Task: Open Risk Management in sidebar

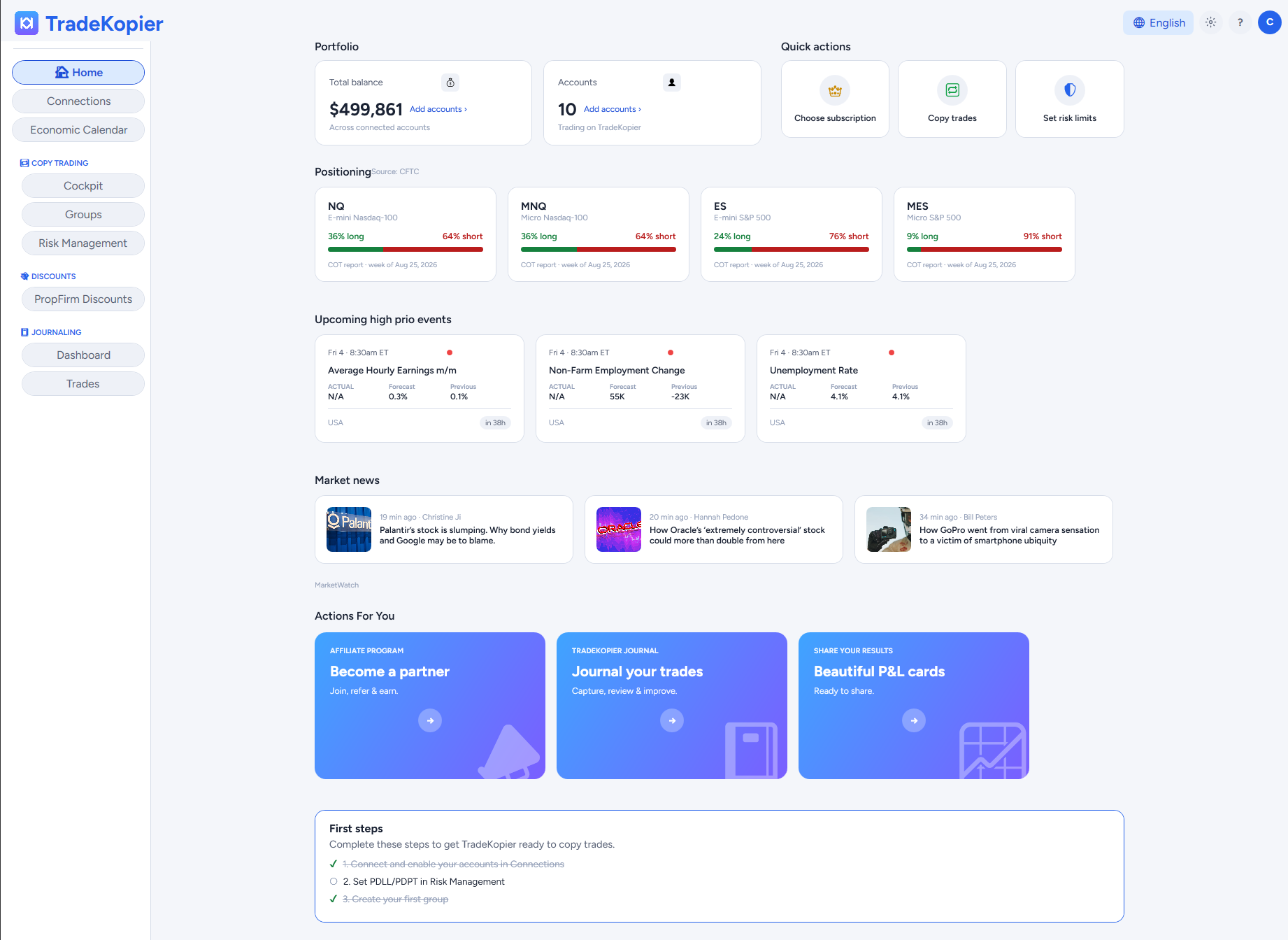Action: [83, 243]
